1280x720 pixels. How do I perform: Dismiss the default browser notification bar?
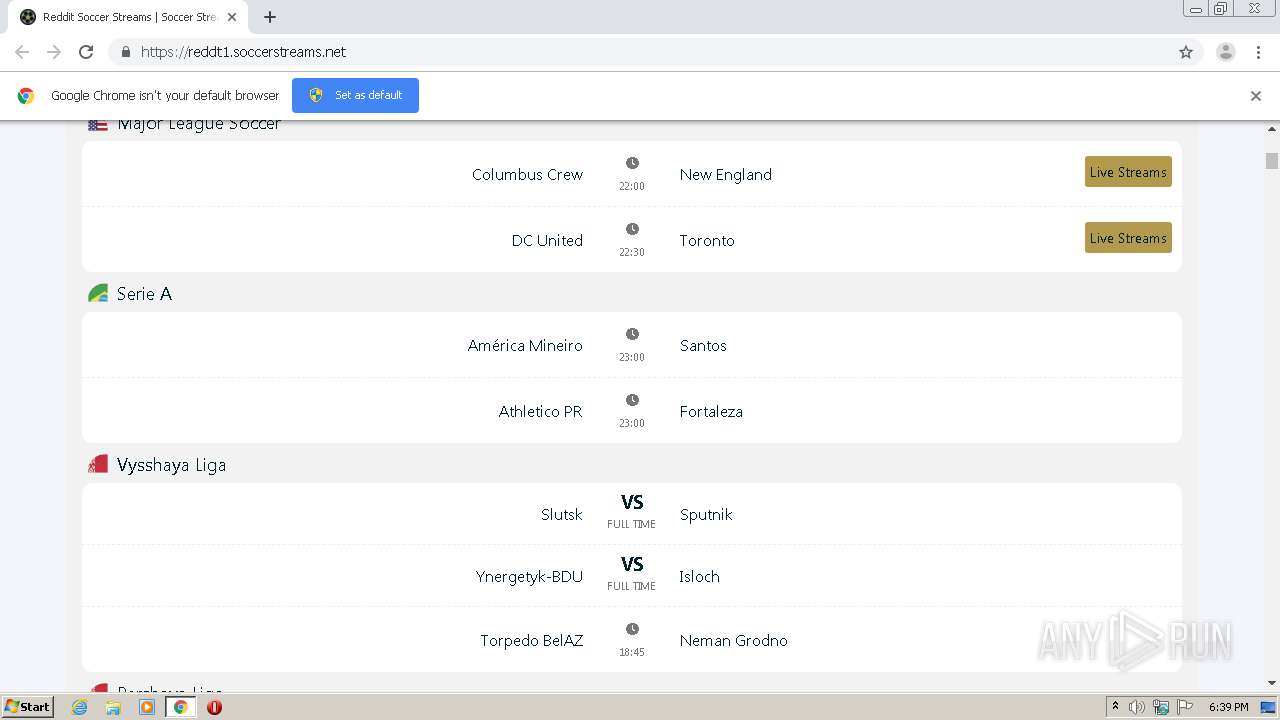(1255, 96)
